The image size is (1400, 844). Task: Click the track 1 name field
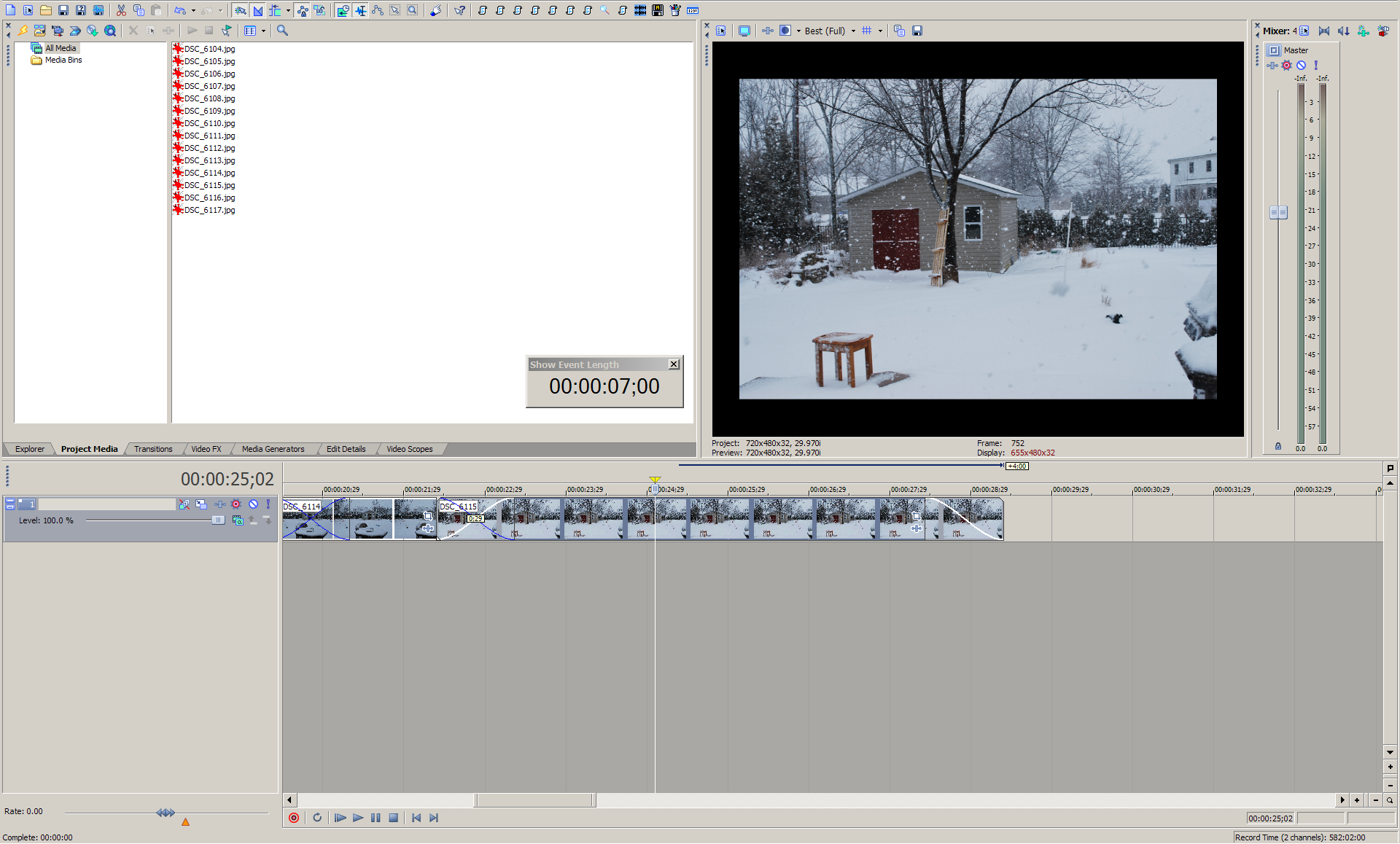coord(106,504)
